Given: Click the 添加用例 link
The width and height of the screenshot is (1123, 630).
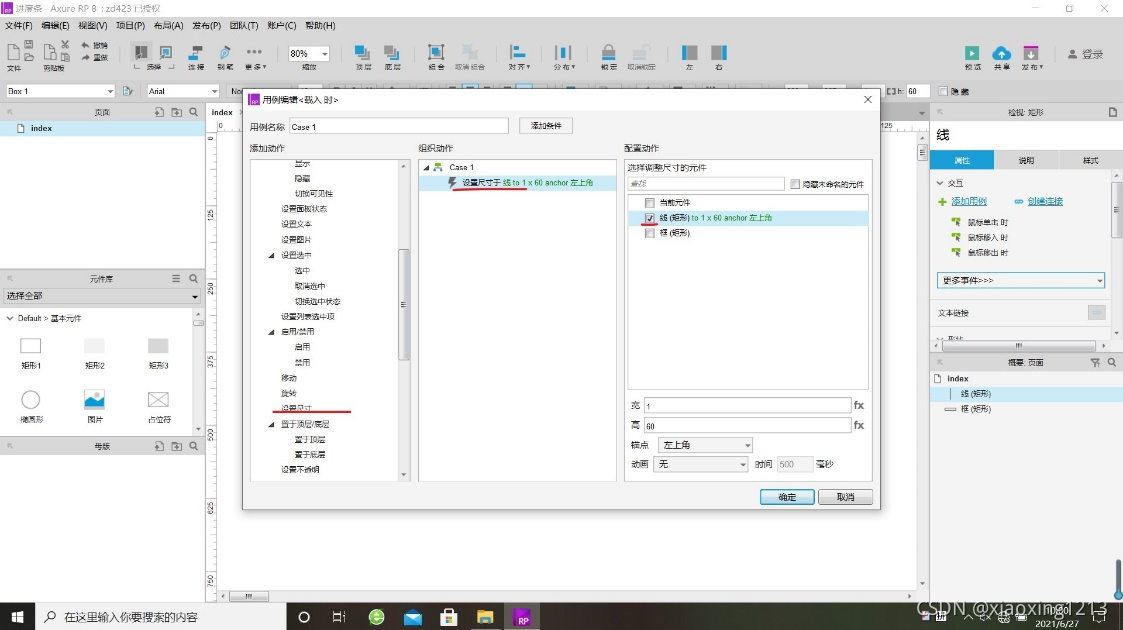Looking at the screenshot, I should point(969,201).
